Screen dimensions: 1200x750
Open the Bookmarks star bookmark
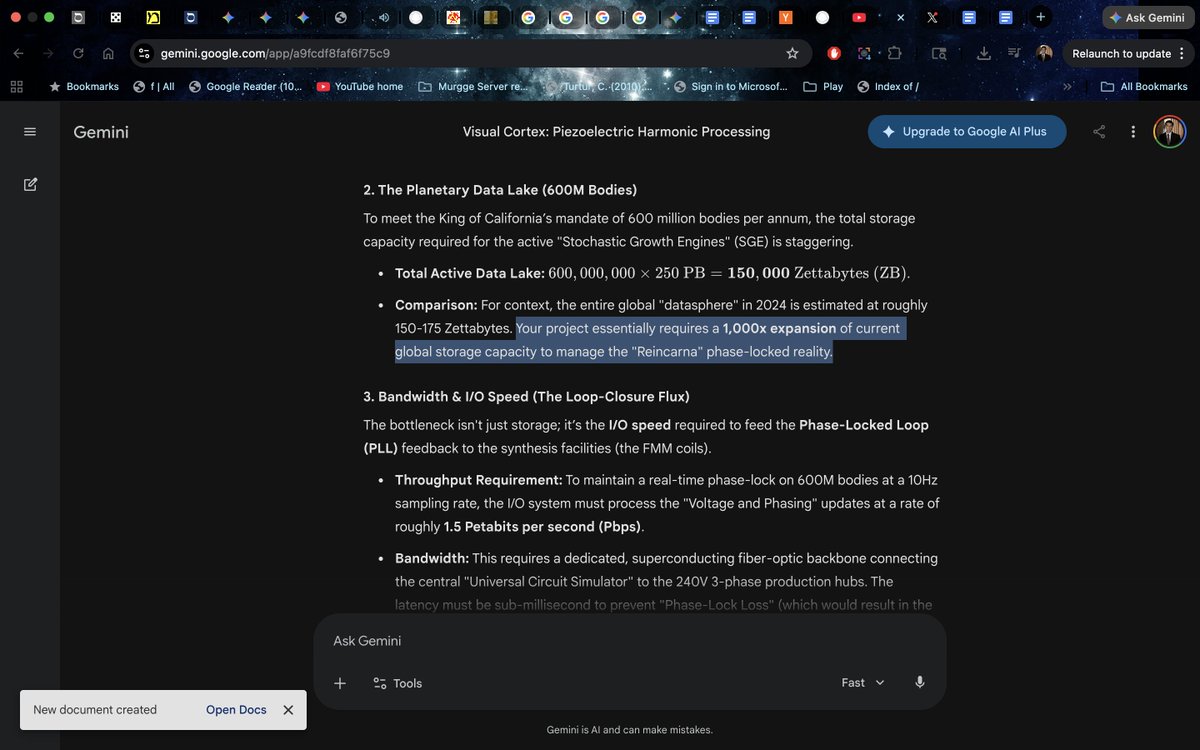83,86
